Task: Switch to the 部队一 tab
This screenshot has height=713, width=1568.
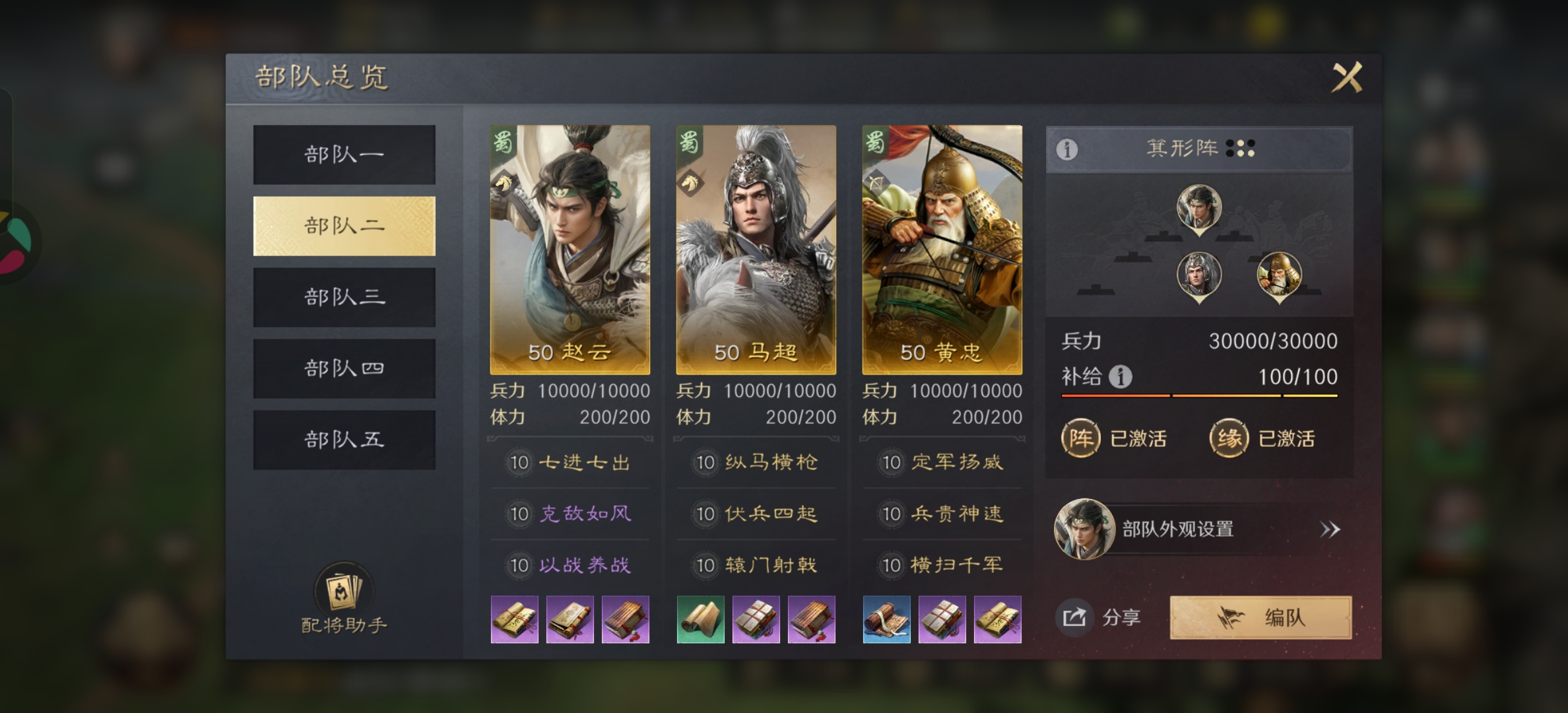Action: (344, 154)
